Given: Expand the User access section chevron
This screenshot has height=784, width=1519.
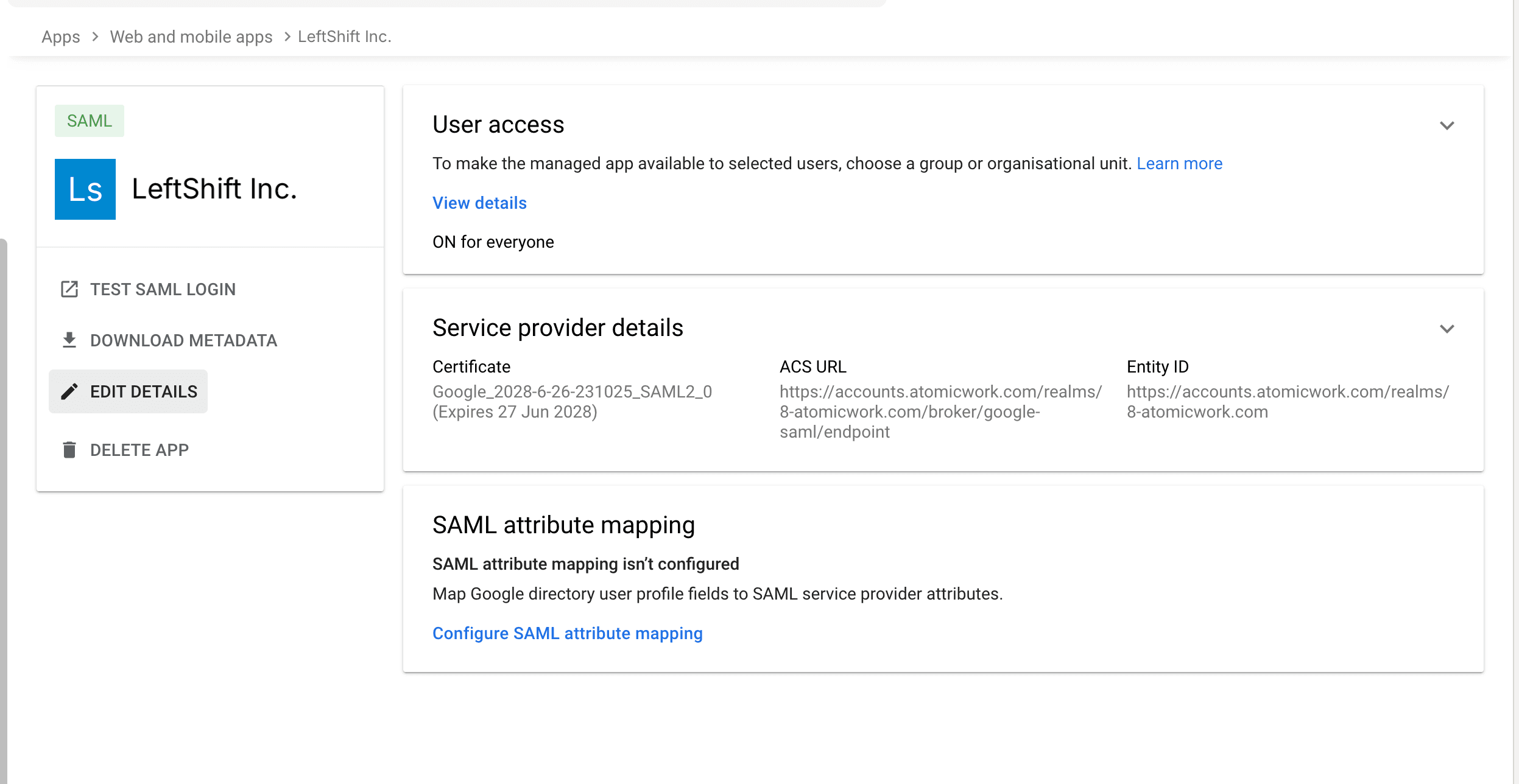Looking at the screenshot, I should tap(1447, 125).
